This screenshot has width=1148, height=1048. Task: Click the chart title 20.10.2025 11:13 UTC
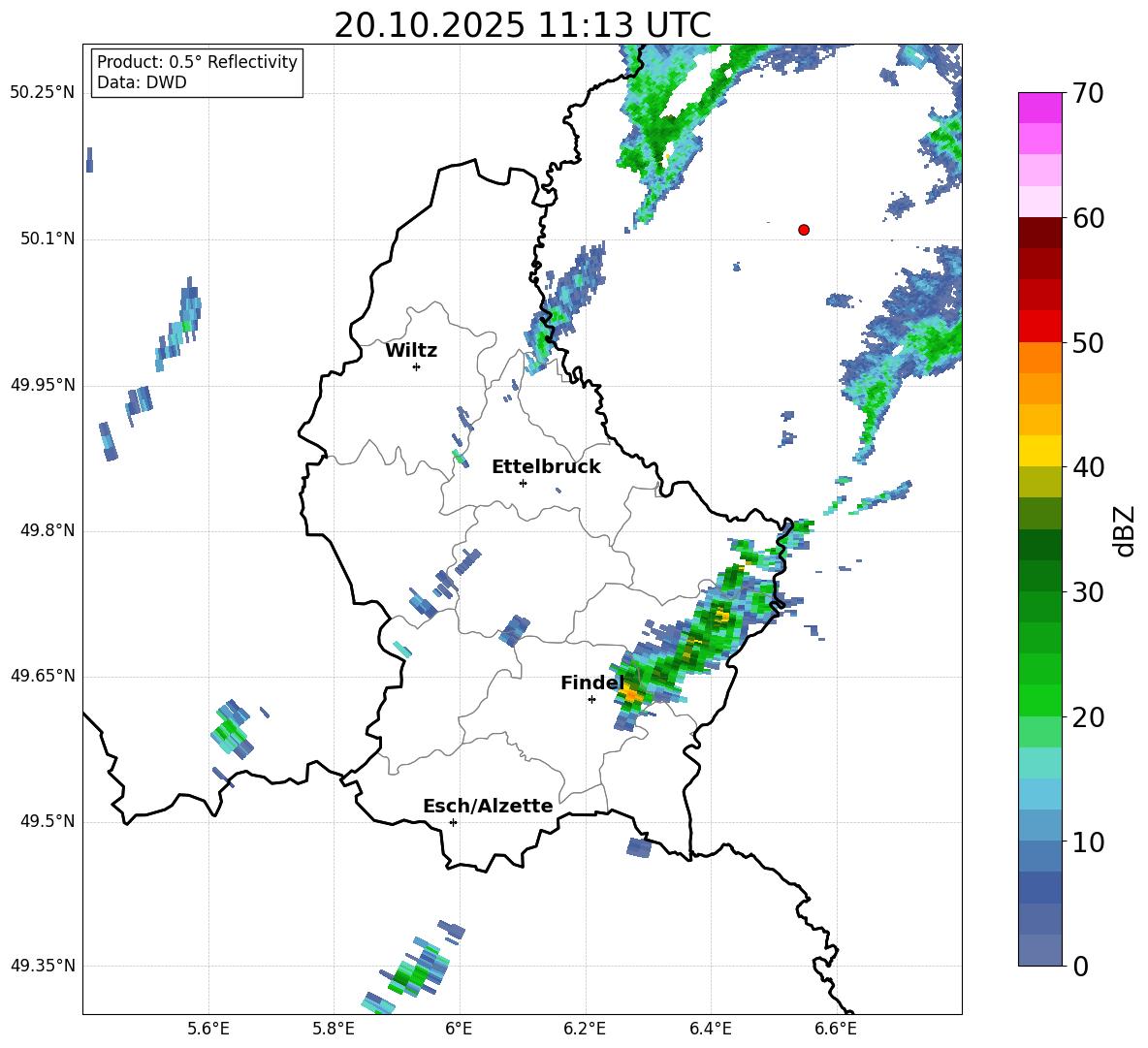[x=522, y=25]
